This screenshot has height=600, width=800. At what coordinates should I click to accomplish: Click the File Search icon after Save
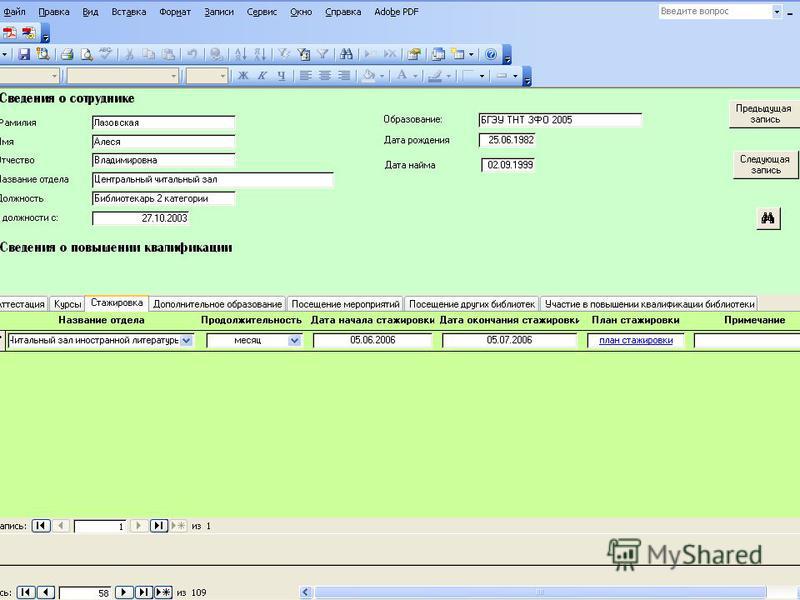(x=43, y=54)
